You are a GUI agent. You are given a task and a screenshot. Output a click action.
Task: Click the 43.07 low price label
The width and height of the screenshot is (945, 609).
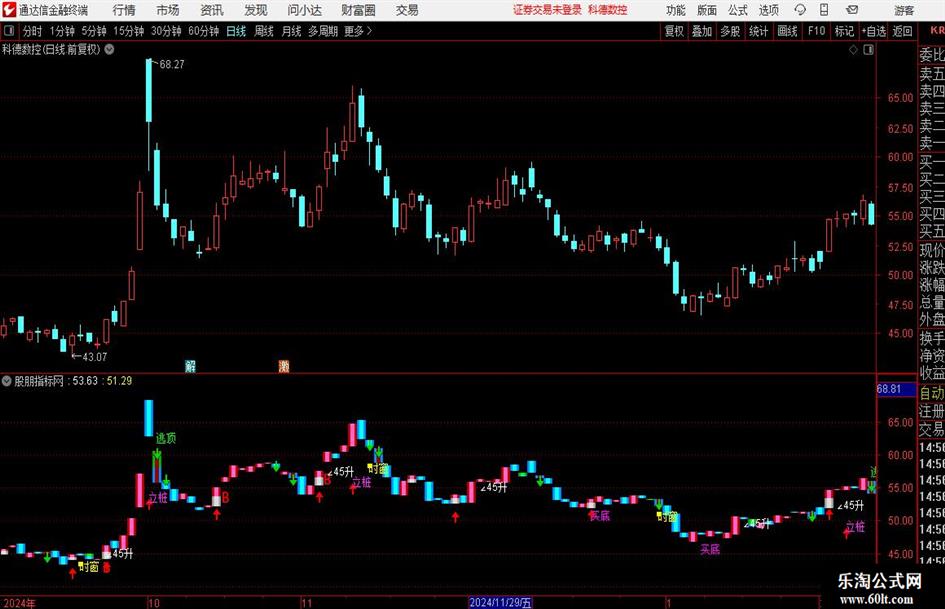tap(95, 356)
